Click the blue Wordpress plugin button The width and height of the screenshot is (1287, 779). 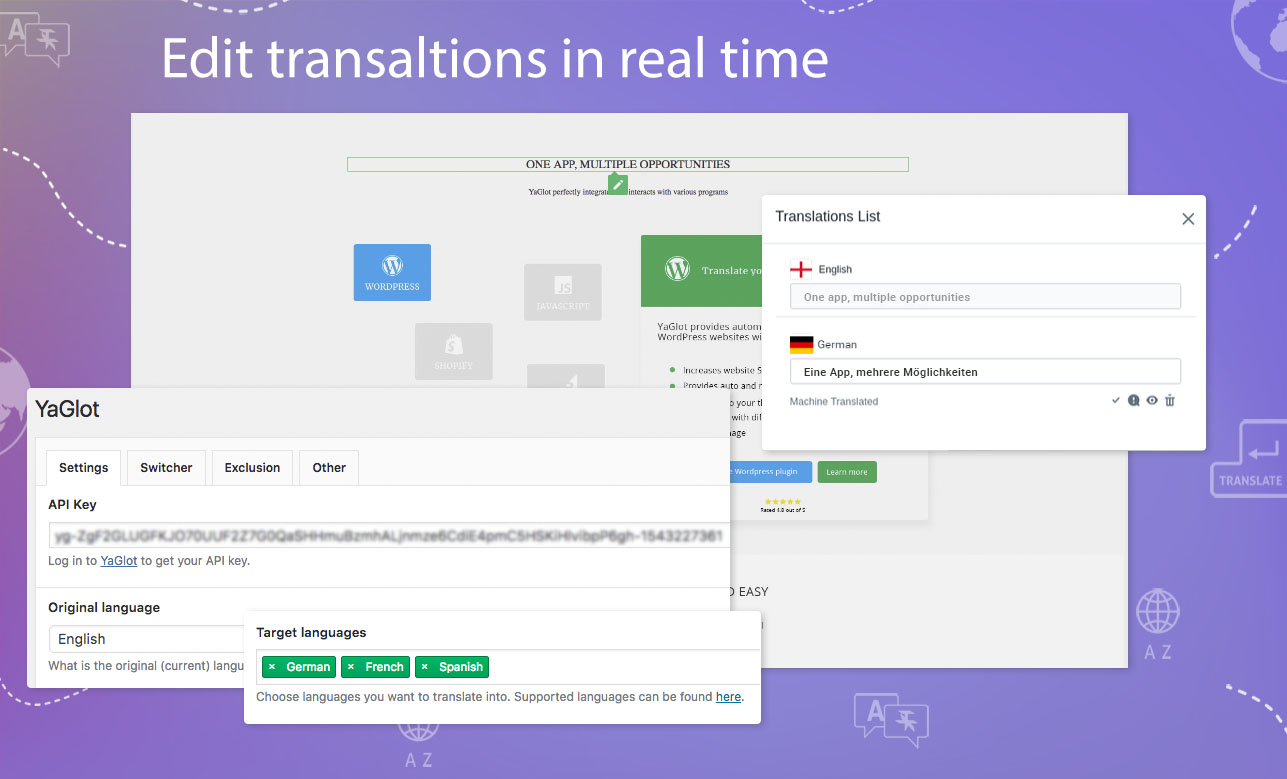tap(769, 472)
